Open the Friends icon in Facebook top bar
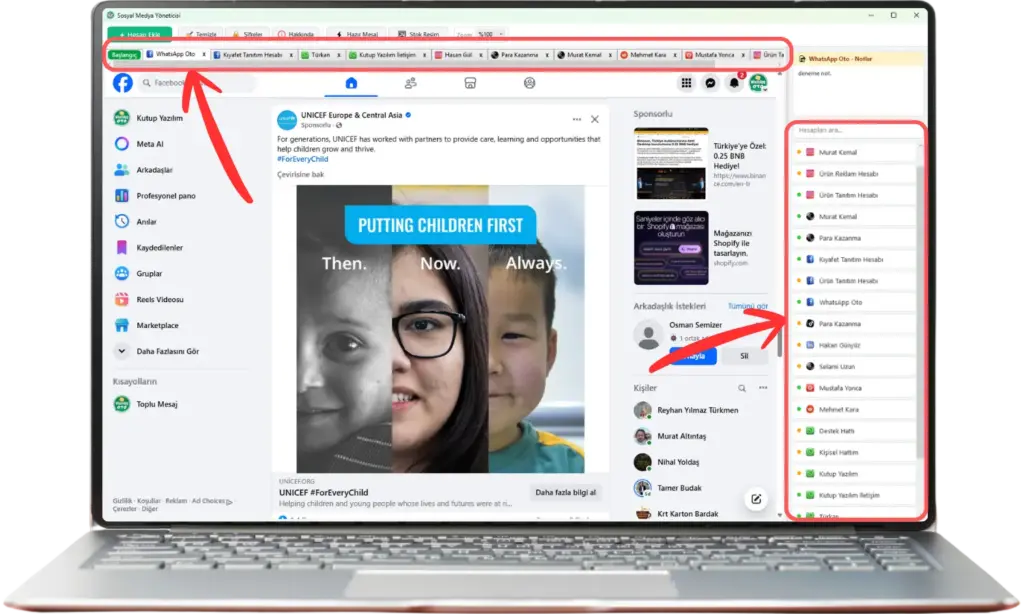The width and height of the screenshot is (1024, 614). pyautogui.click(x=410, y=83)
